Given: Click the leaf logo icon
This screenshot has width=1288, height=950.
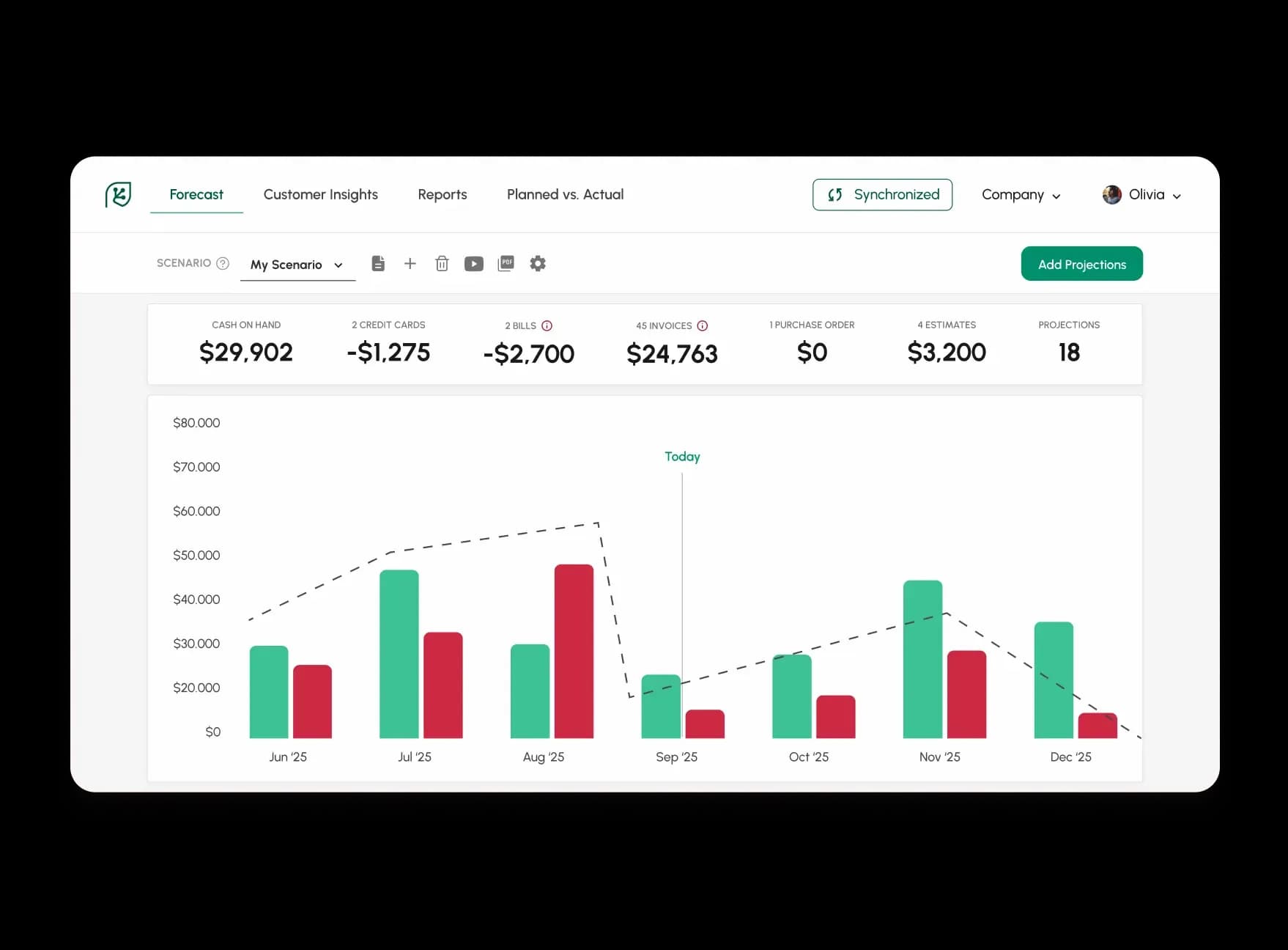Looking at the screenshot, I should (118, 194).
